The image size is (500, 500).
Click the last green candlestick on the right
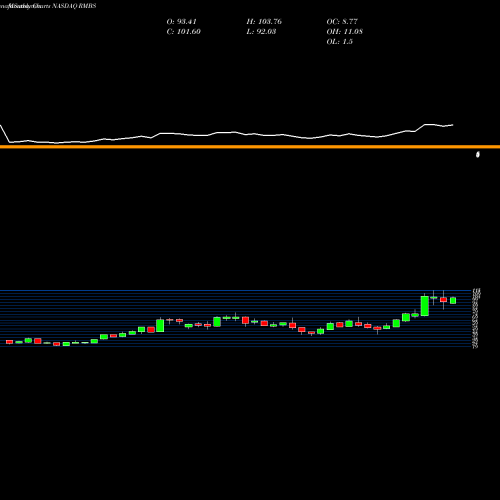(x=453, y=300)
